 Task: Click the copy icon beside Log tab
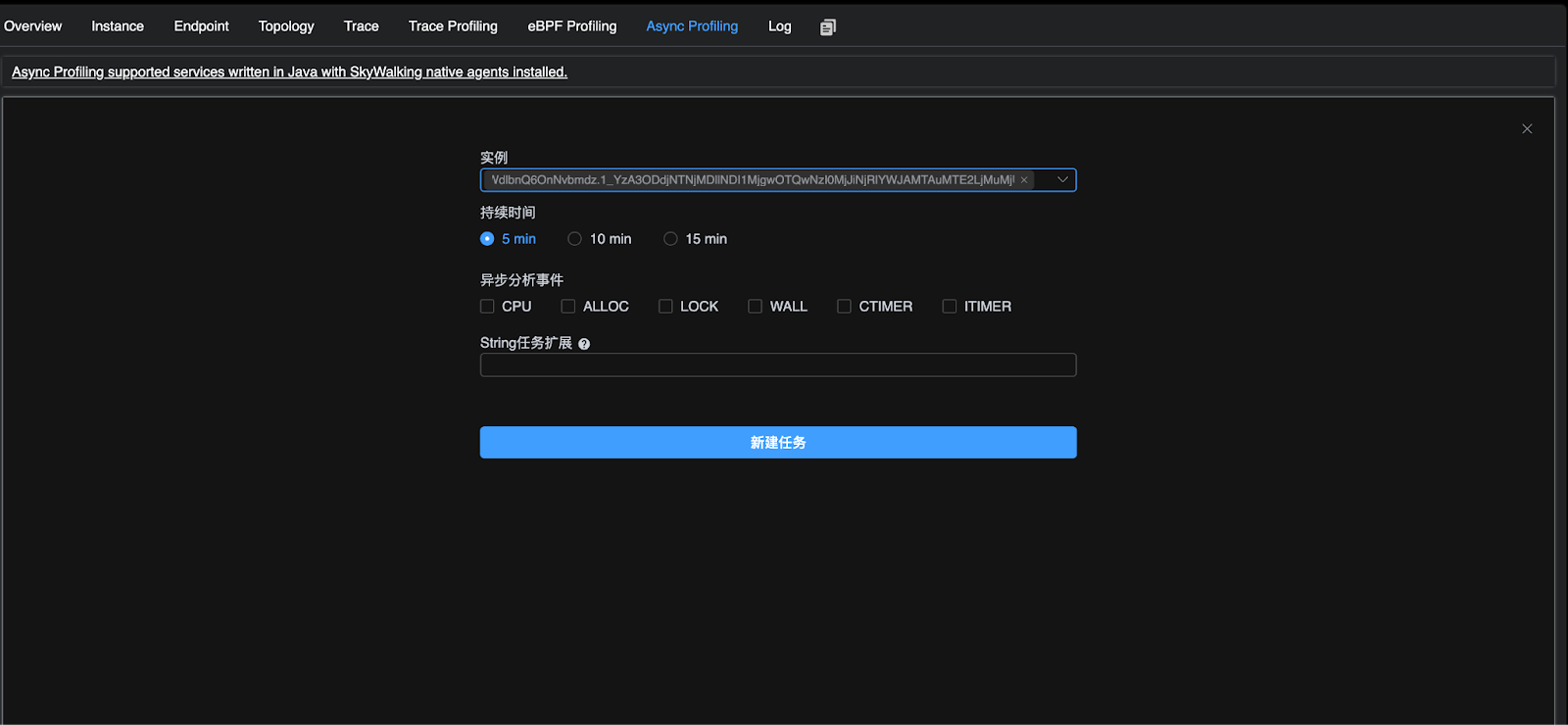pos(828,27)
